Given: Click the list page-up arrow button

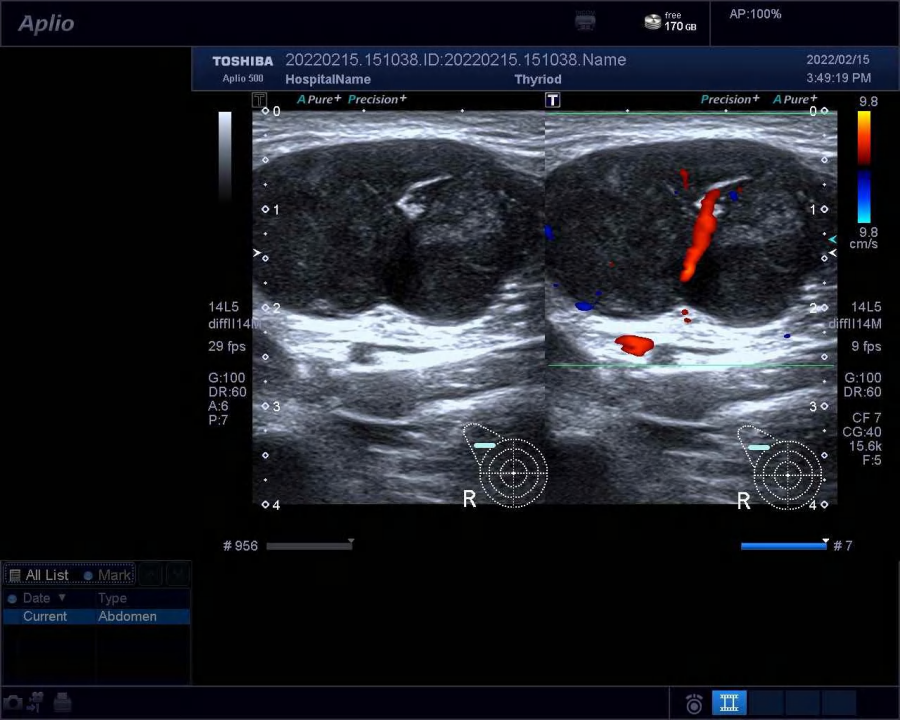Looking at the screenshot, I should point(151,574).
